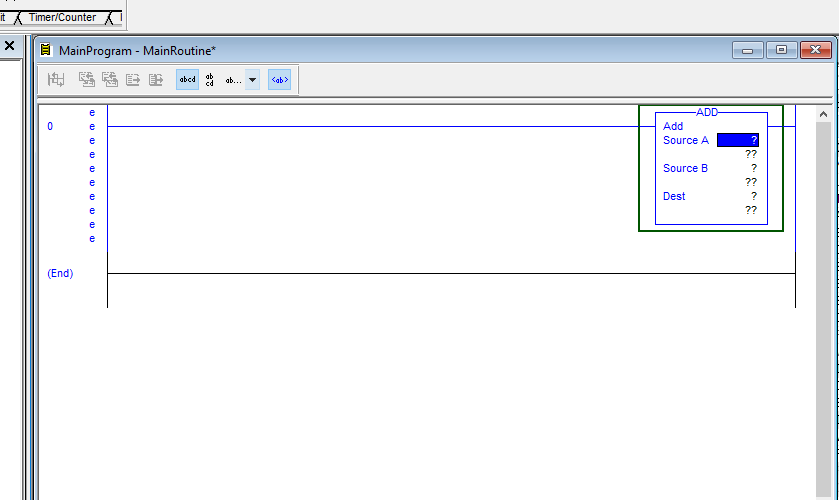Click the 'Add' description text in block
This screenshot has width=839, height=500.
[x=673, y=126]
